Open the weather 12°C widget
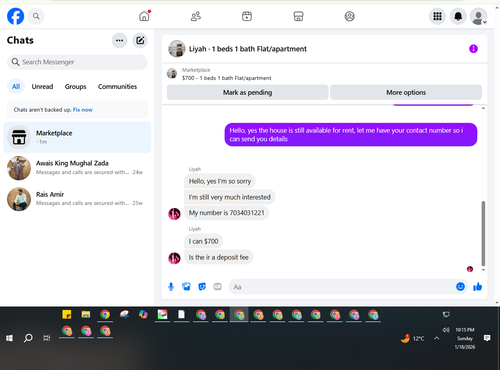The image size is (500, 370). [413, 338]
